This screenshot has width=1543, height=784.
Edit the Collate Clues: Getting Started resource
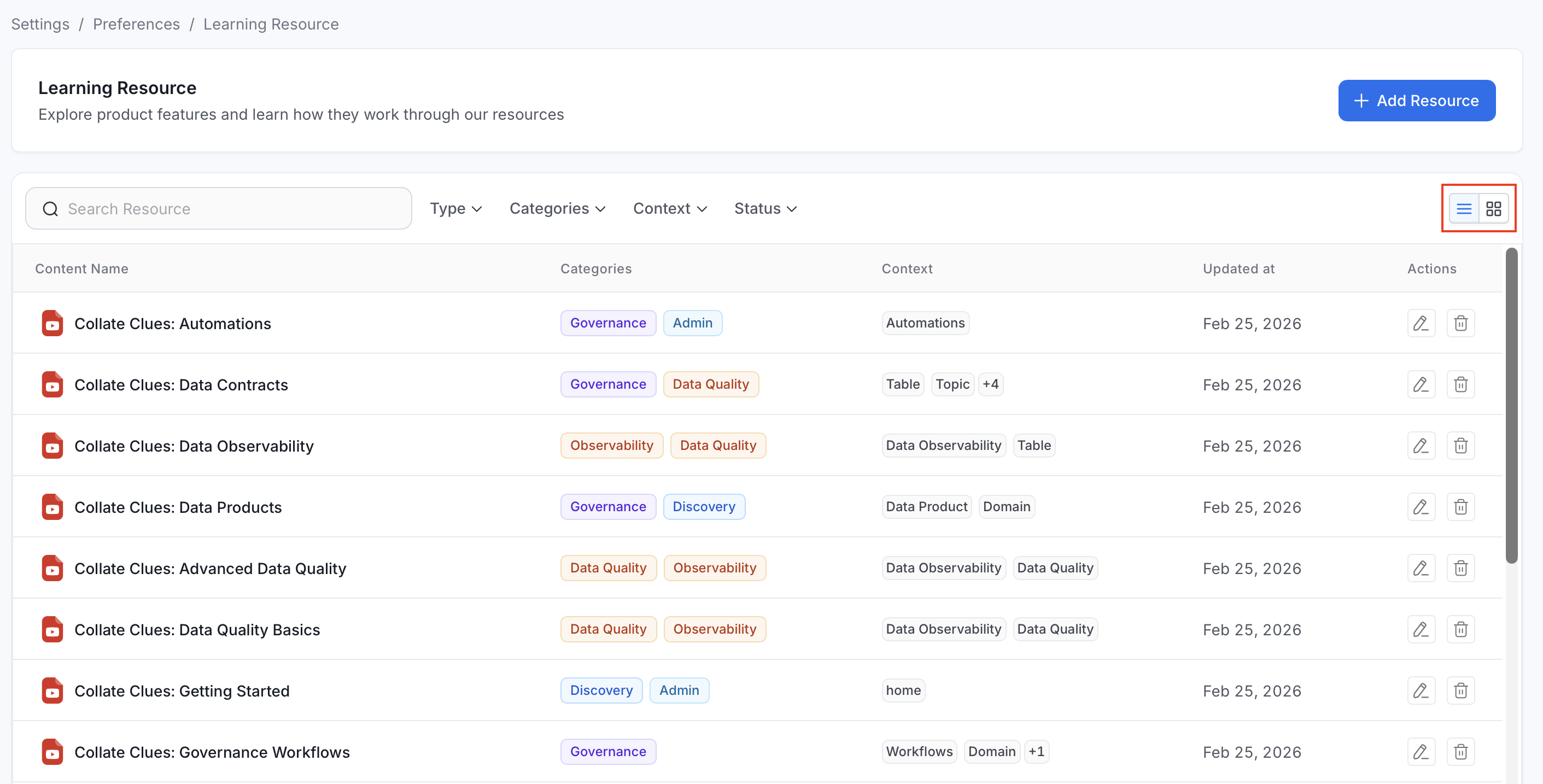pos(1421,691)
